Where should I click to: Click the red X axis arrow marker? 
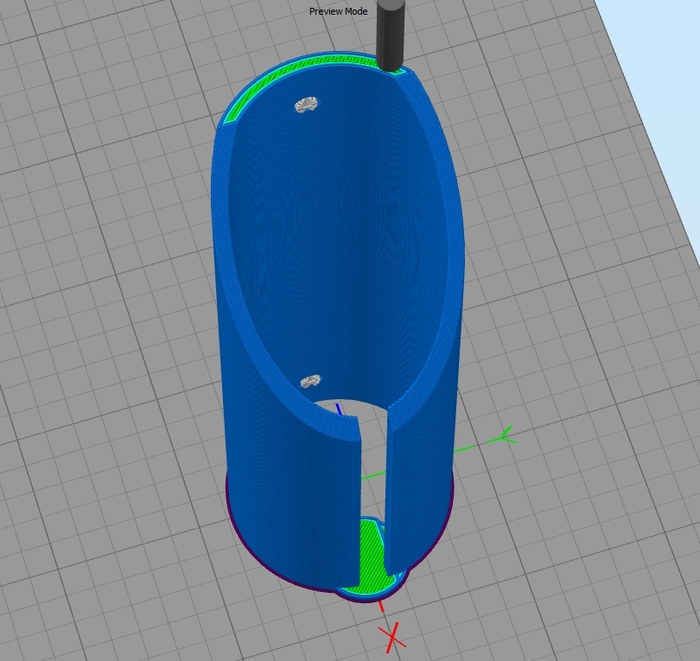tap(393, 635)
